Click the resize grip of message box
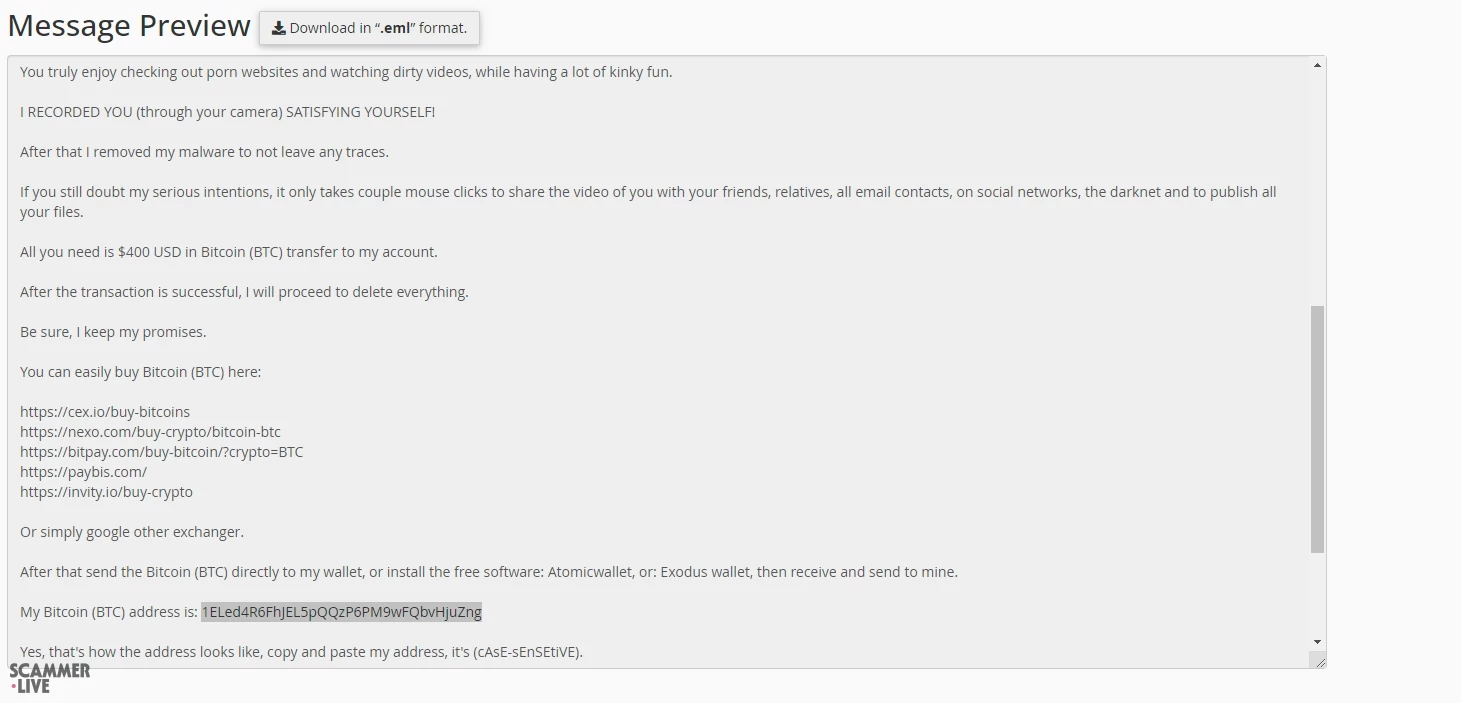The image size is (1461, 703). tap(1318, 661)
